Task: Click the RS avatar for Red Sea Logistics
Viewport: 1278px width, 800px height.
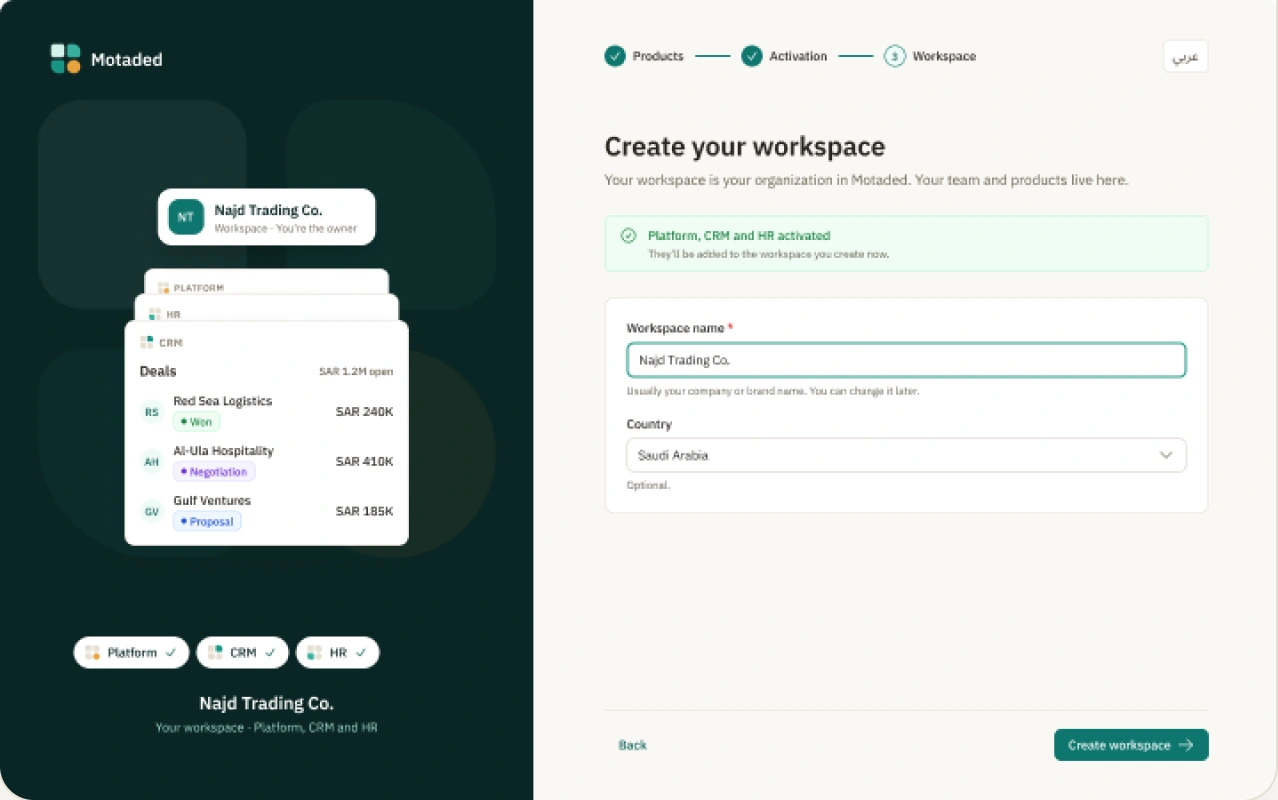Action: 152,411
